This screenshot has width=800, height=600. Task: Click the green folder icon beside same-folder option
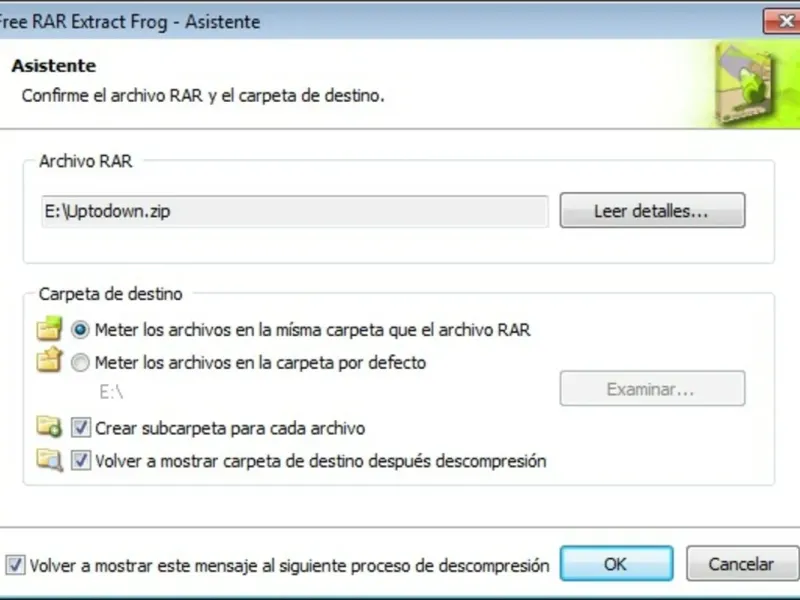click(x=49, y=329)
